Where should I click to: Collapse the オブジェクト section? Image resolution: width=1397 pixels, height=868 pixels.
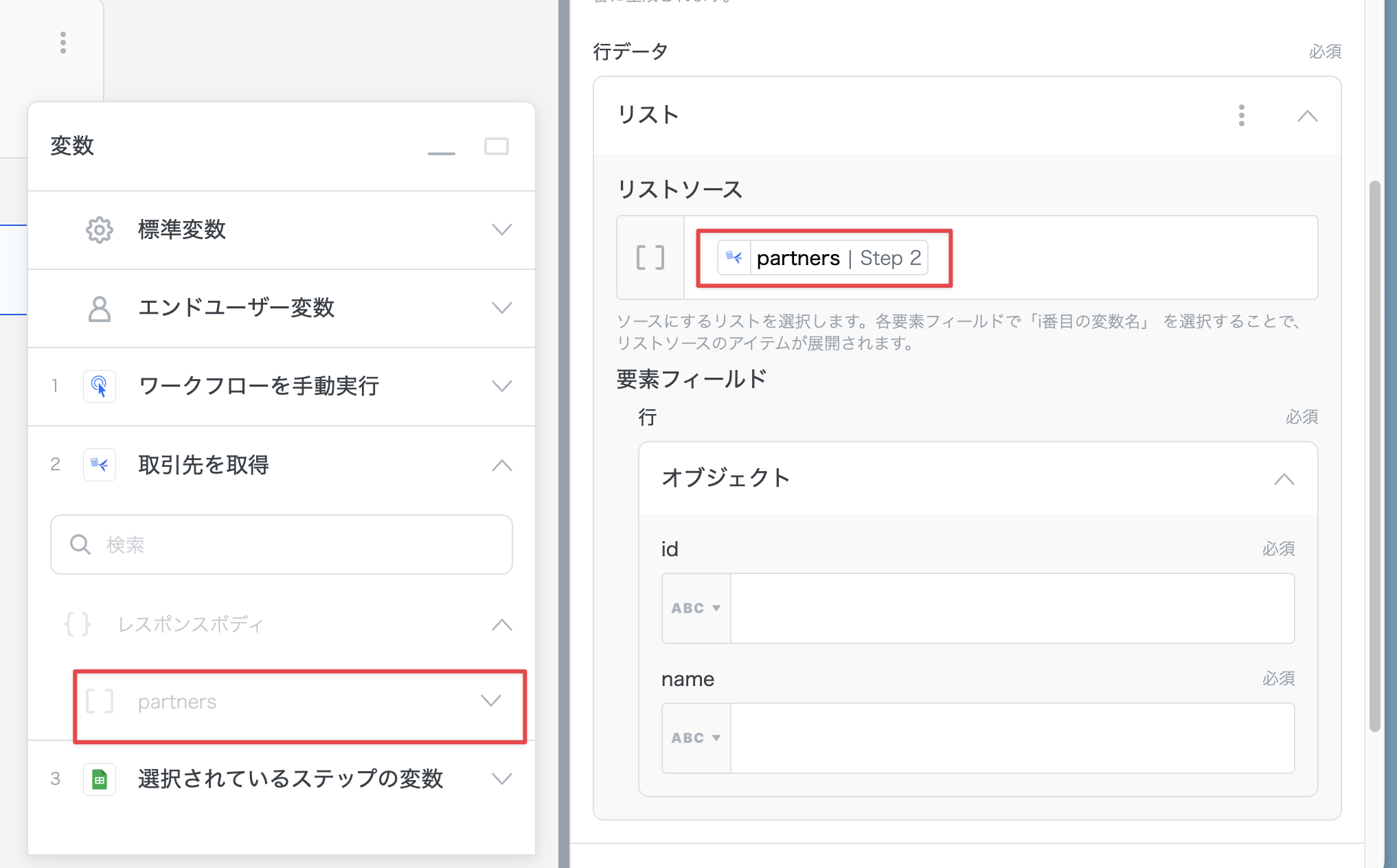click(1284, 479)
